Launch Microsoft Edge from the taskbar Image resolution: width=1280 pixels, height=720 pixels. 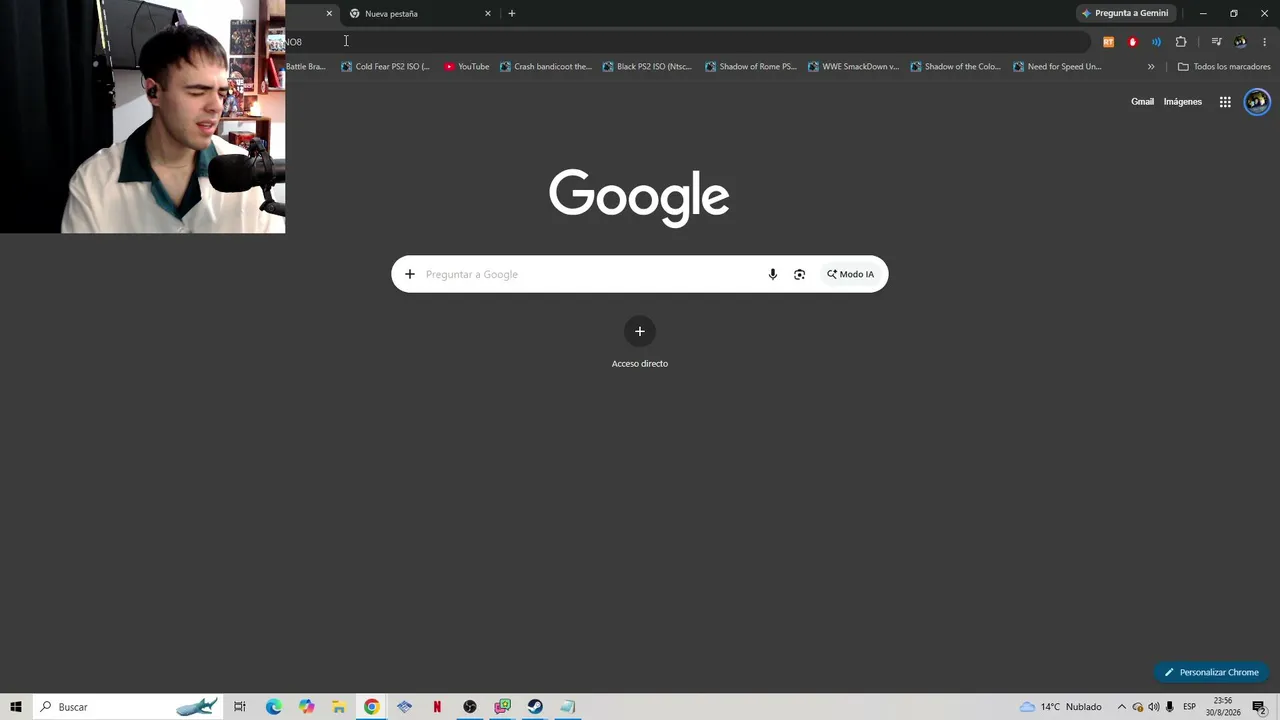274,707
